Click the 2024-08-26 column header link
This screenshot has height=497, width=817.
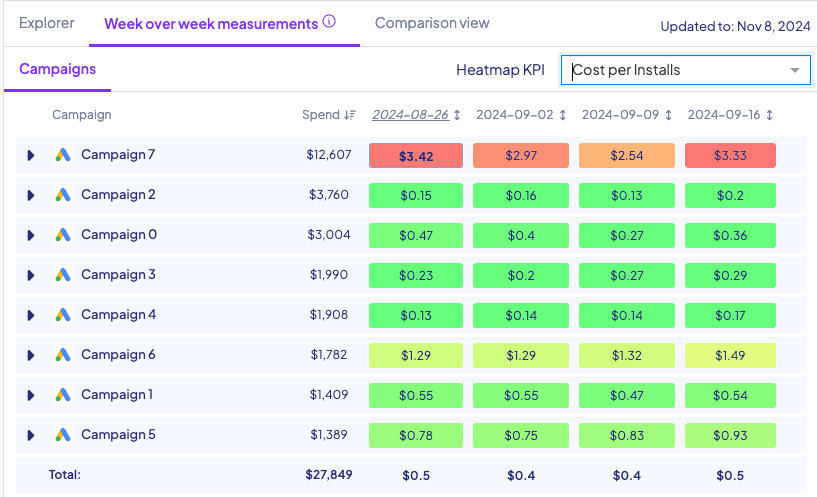pos(410,115)
